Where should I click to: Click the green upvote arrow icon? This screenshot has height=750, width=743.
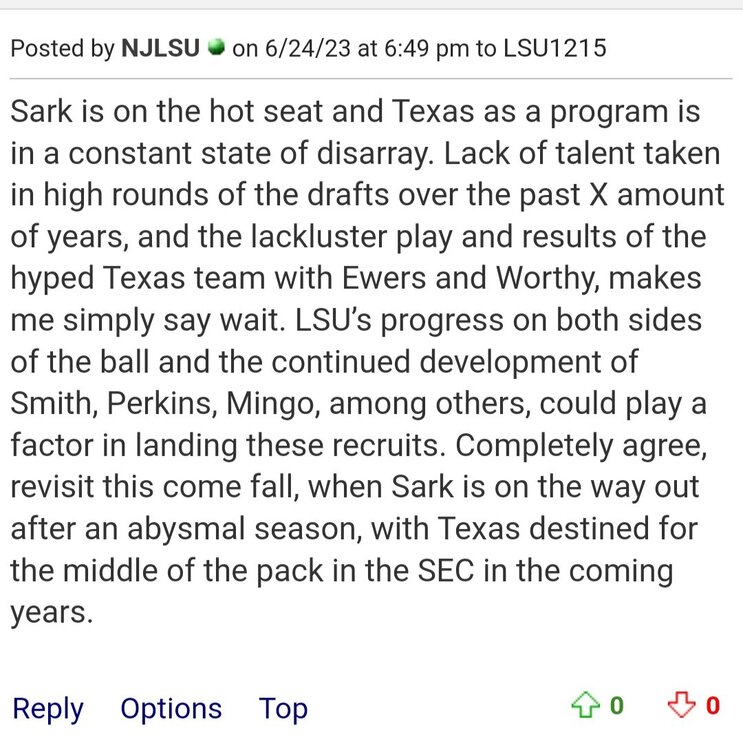point(584,707)
